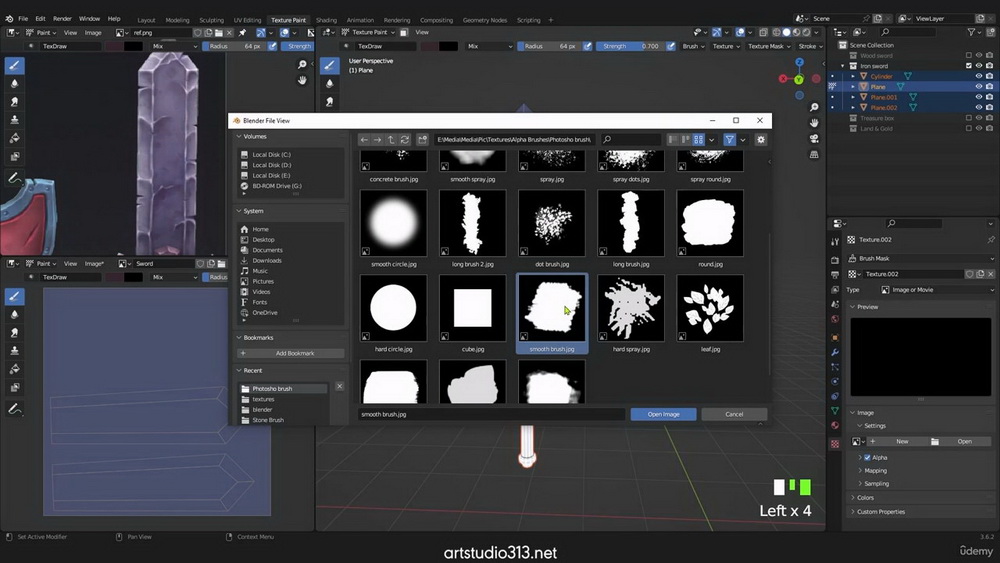Switch to horizontal list display mode
This screenshot has height=563, width=1000.
(686, 140)
